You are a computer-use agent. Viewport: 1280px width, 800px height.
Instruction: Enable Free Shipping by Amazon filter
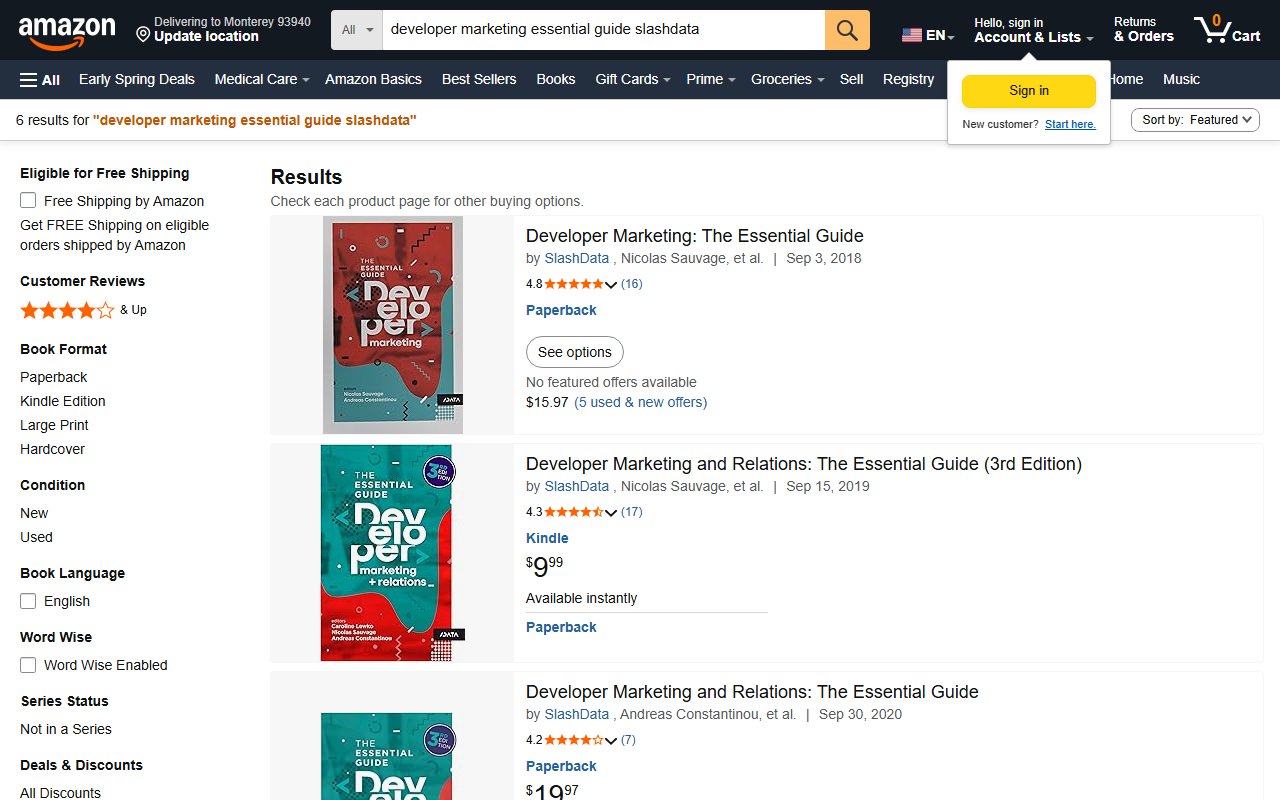(x=27, y=200)
